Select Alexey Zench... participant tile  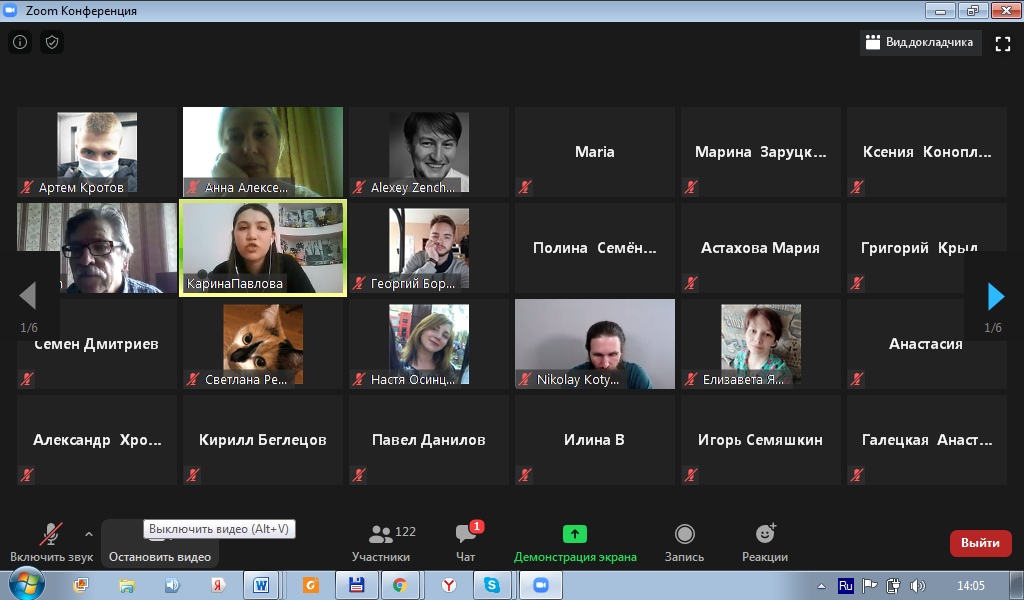pyautogui.click(x=428, y=152)
